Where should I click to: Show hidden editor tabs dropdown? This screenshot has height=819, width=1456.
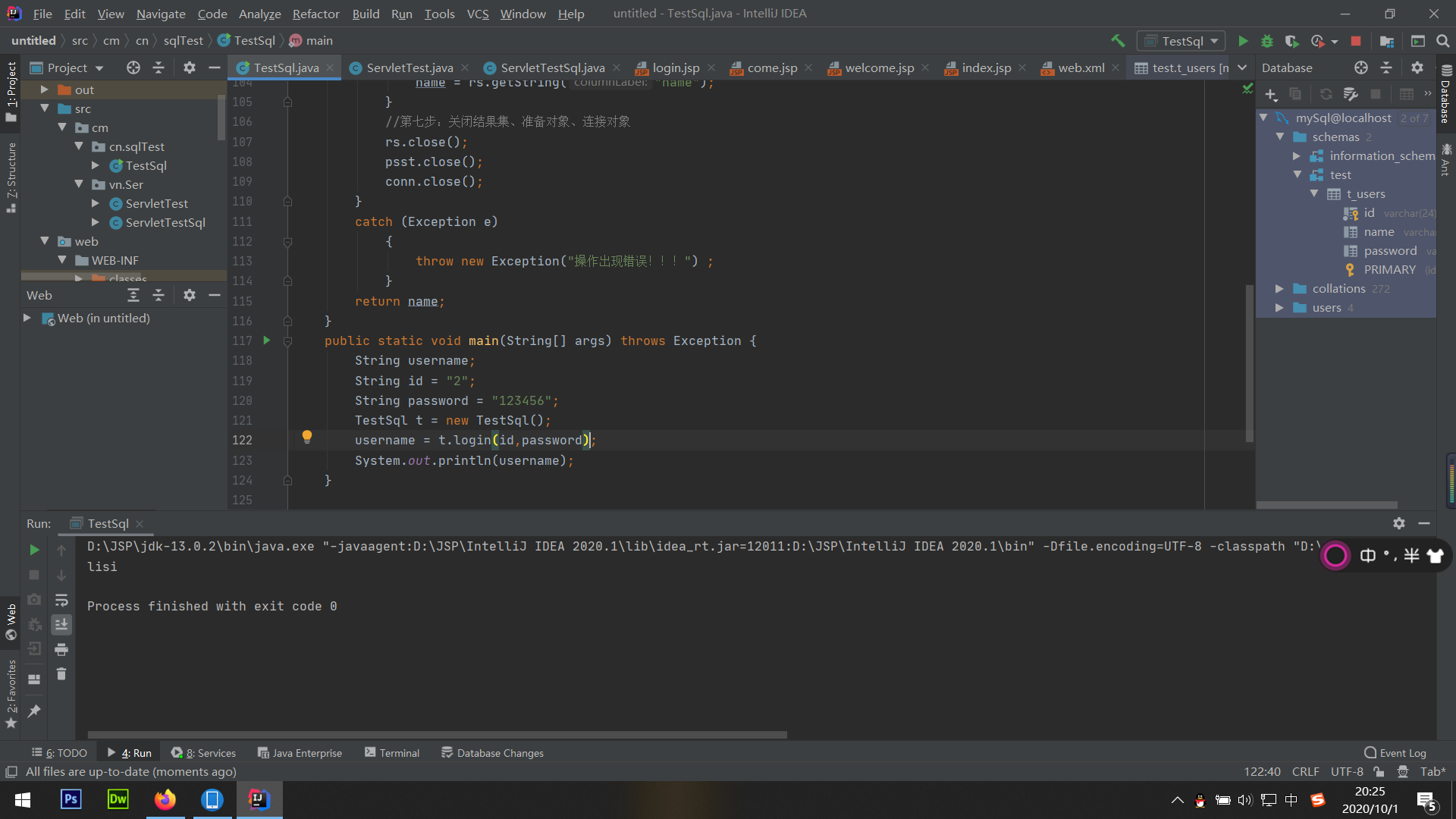tap(1242, 67)
